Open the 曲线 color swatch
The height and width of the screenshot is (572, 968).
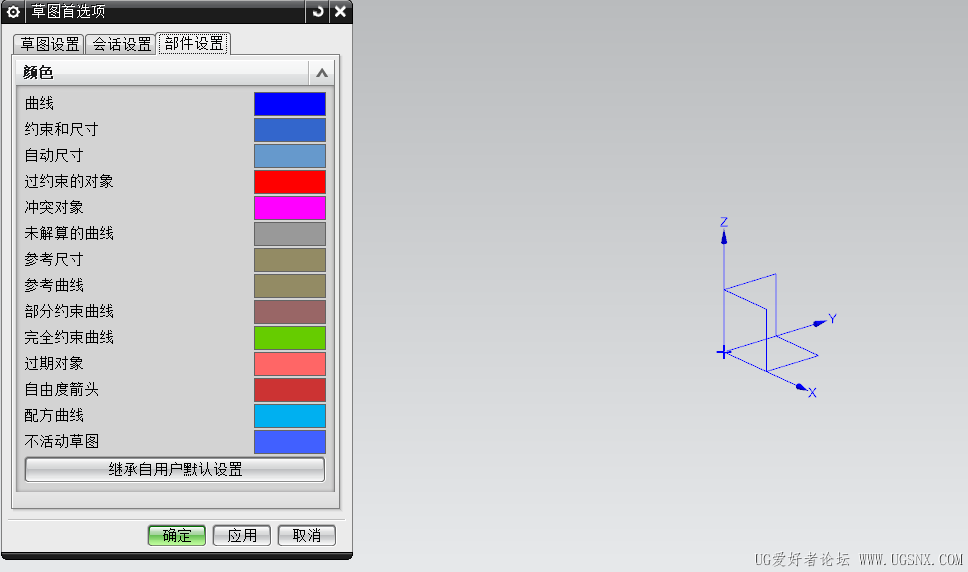pyautogui.click(x=290, y=104)
